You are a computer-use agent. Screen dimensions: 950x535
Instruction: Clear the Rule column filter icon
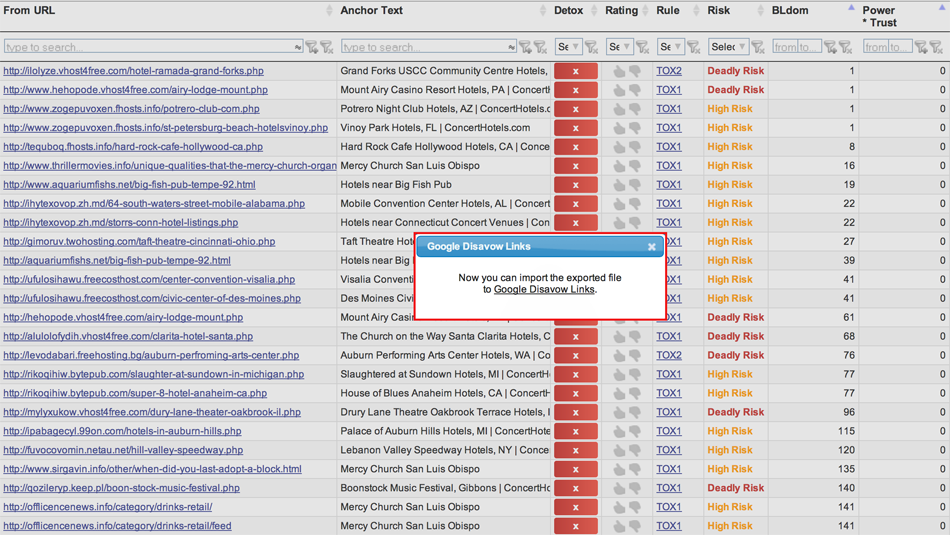(693, 47)
